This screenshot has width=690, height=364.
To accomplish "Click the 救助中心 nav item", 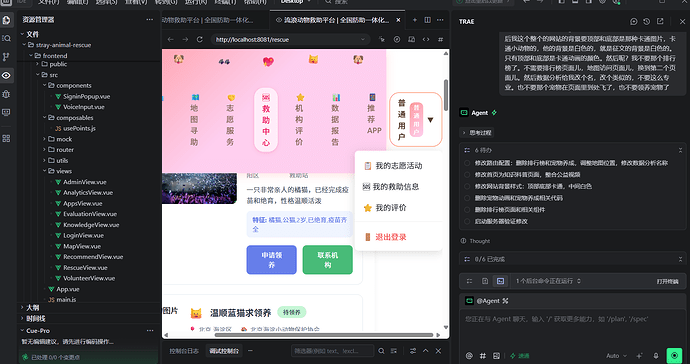I will 266,120.
